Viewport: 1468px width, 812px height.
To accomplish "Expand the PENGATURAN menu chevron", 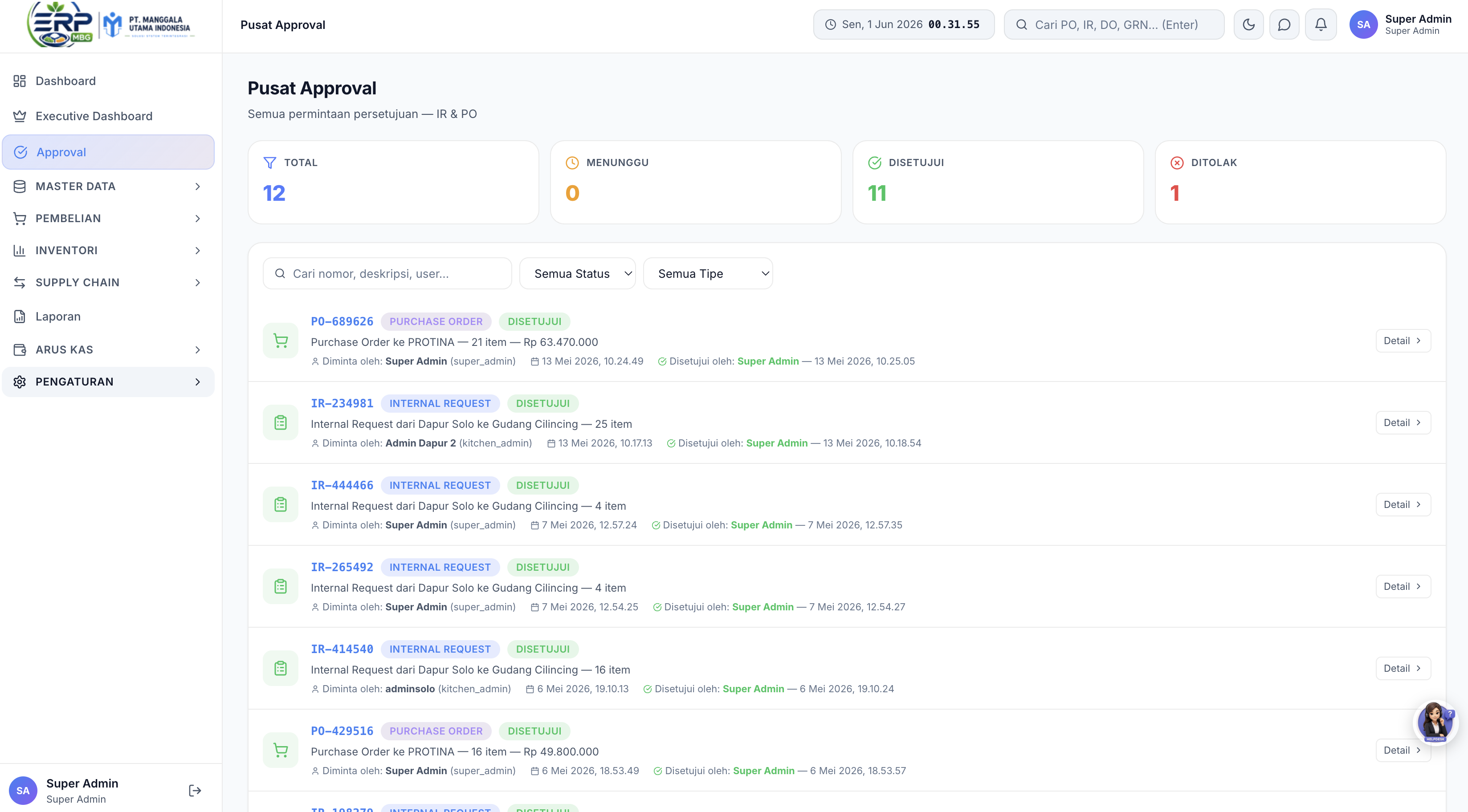I will click(198, 382).
